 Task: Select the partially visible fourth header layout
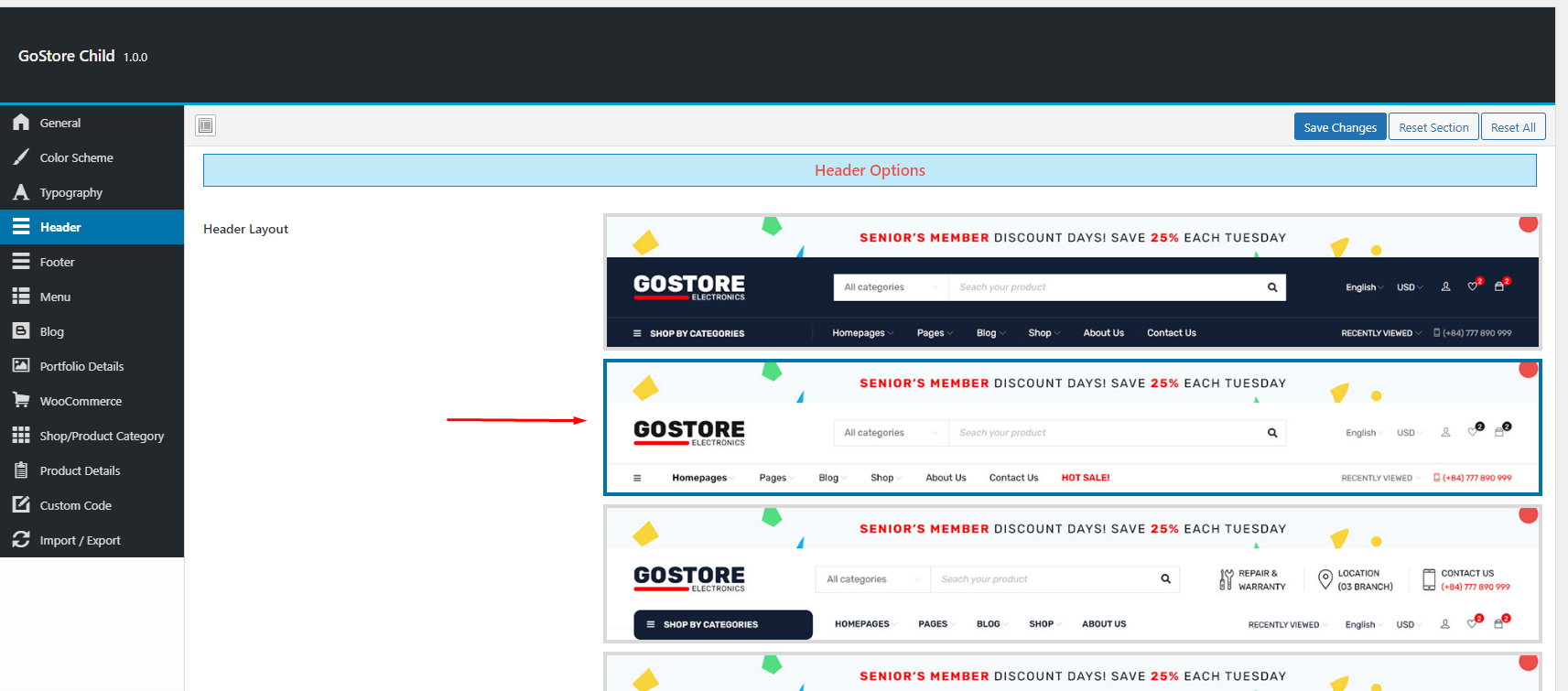coord(1072,674)
